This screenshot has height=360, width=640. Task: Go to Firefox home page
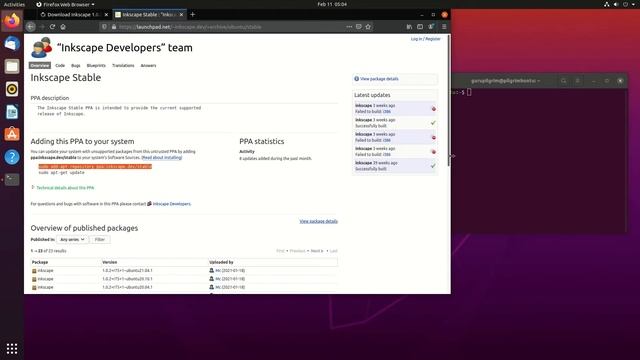pyautogui.click(x=63, y=27)
